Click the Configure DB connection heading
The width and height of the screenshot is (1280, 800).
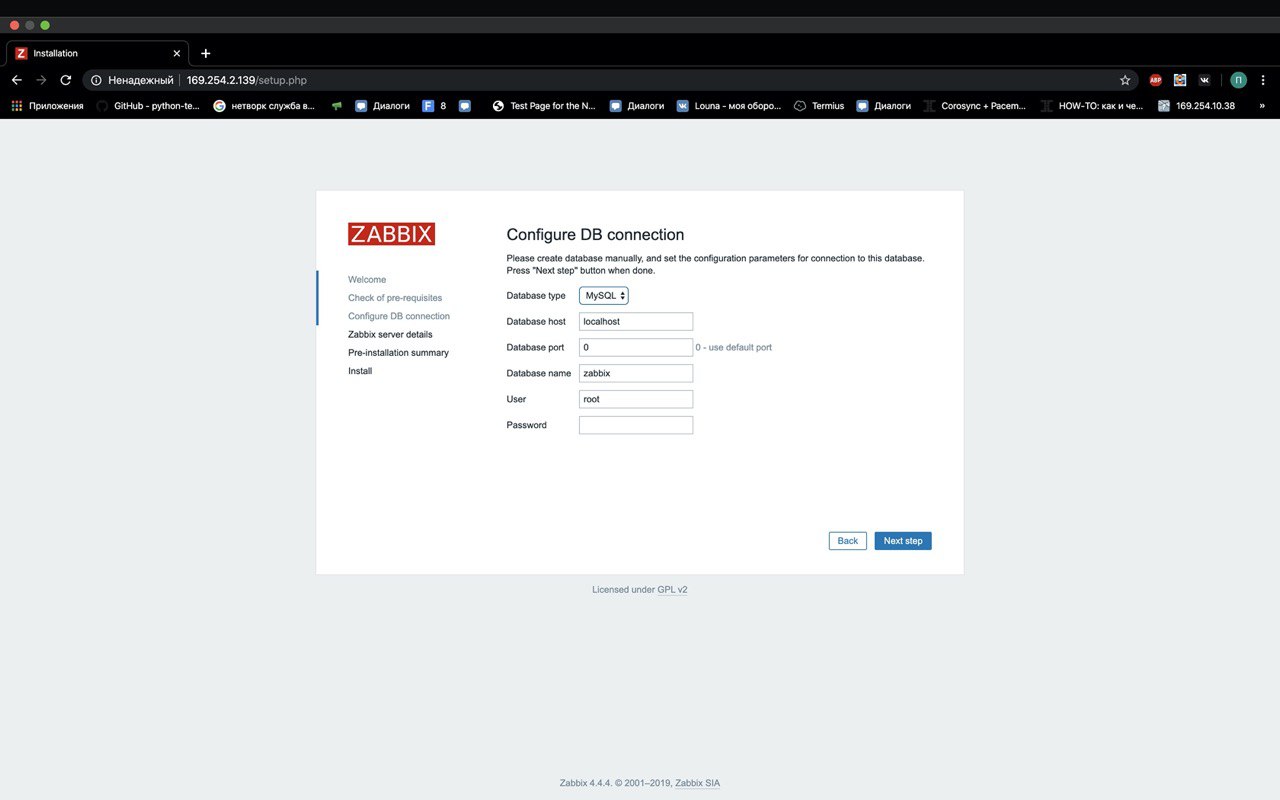click(595, 235)
